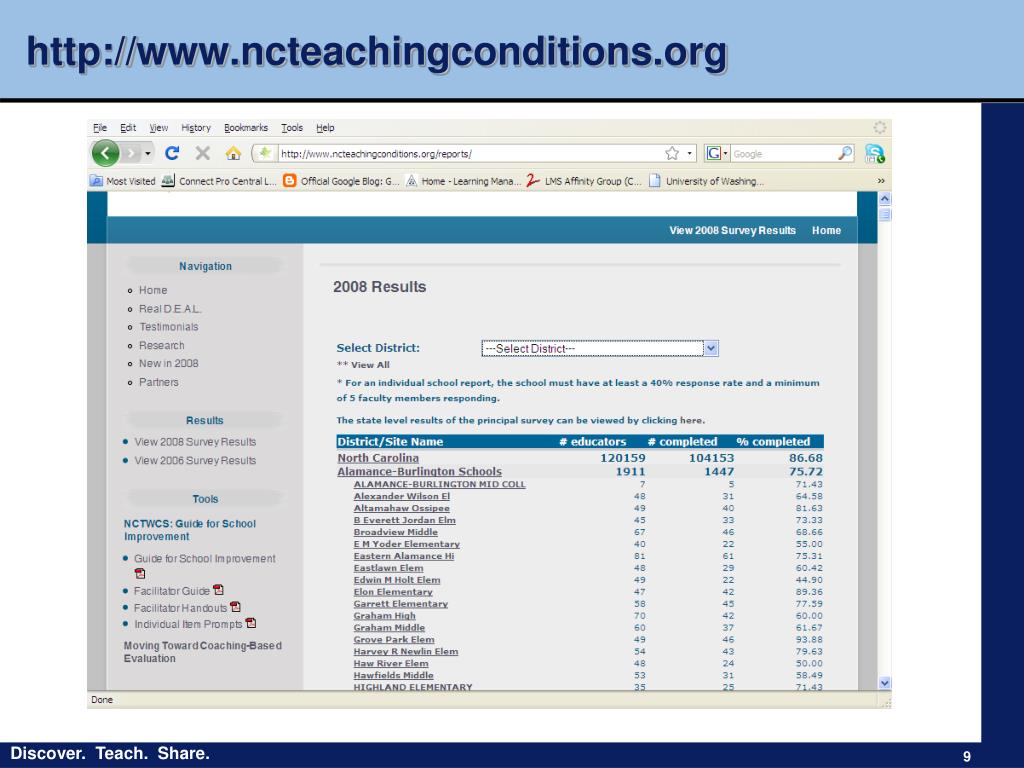Click Testimonials in Navigation sidebar
The image size is (1024, 768).
[x=168, y=327]
